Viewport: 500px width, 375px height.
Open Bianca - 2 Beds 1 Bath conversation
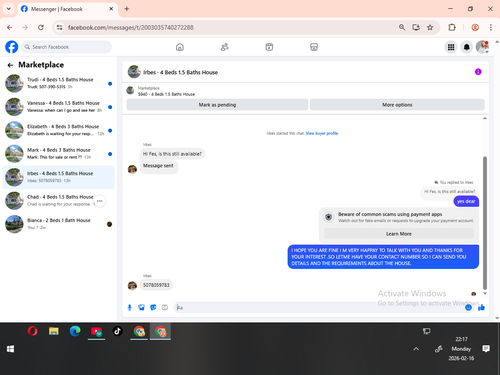click(59, 224)
